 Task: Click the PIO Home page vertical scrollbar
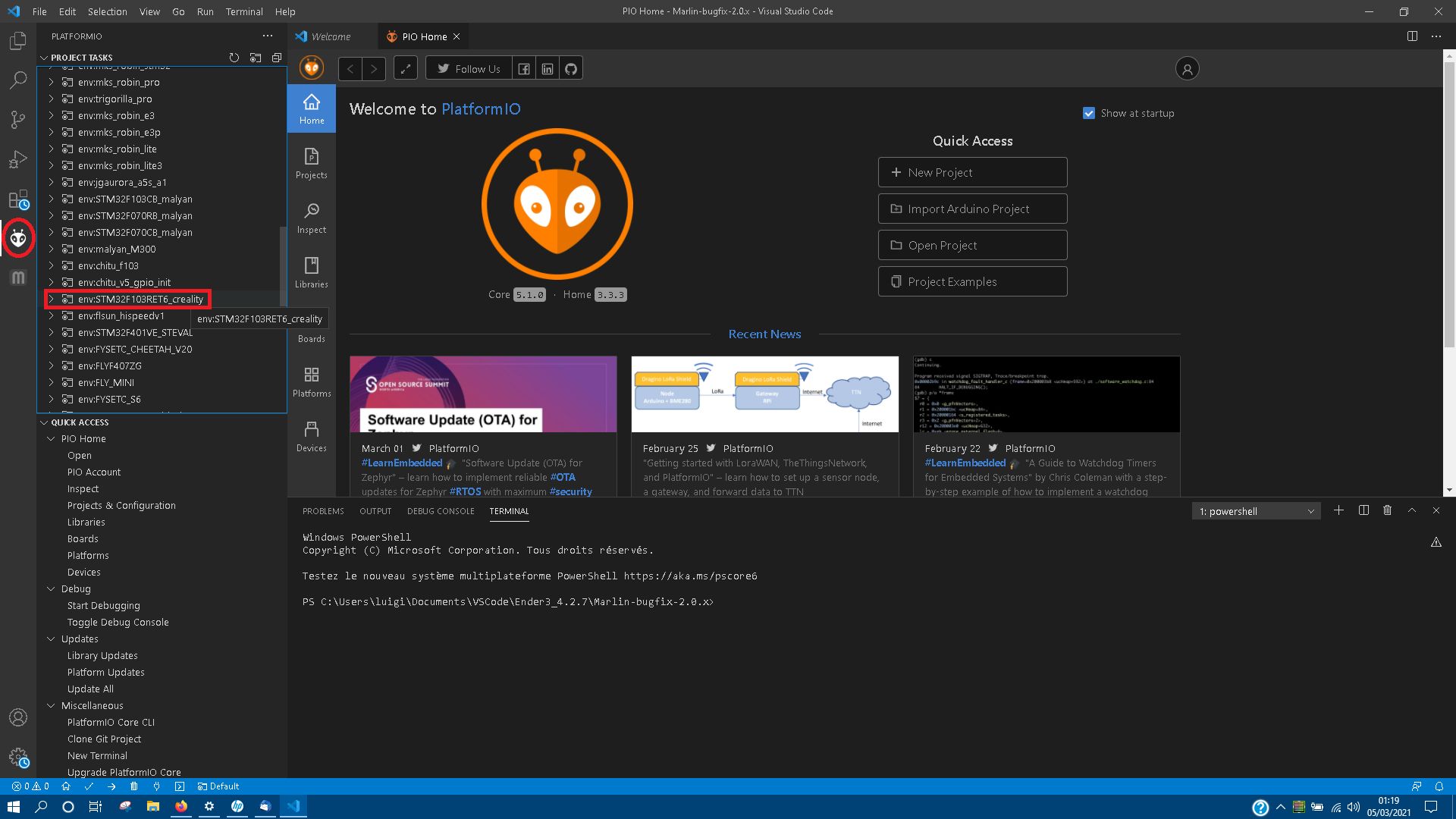(1449, 205)
